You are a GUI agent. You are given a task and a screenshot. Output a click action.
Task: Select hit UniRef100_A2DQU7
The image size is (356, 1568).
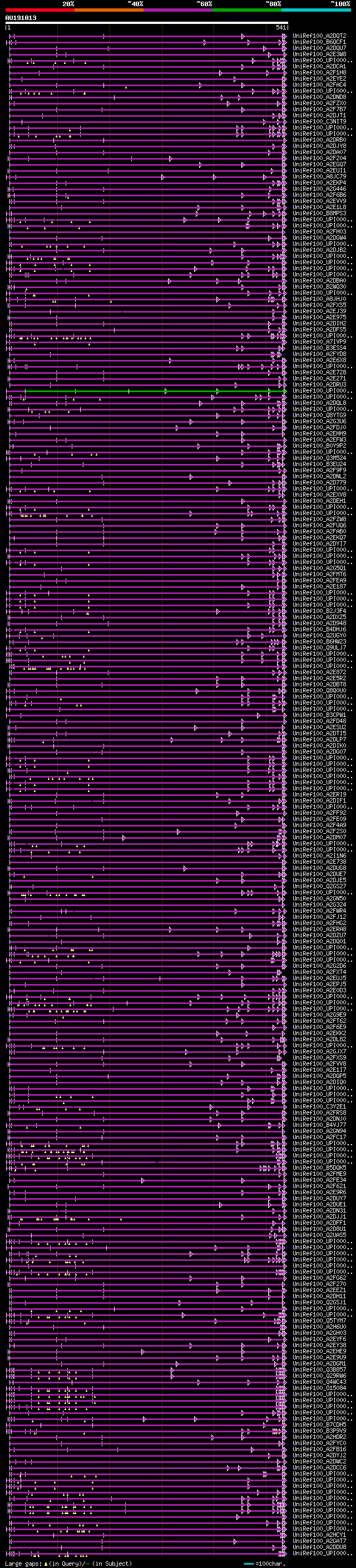[319, 48]
